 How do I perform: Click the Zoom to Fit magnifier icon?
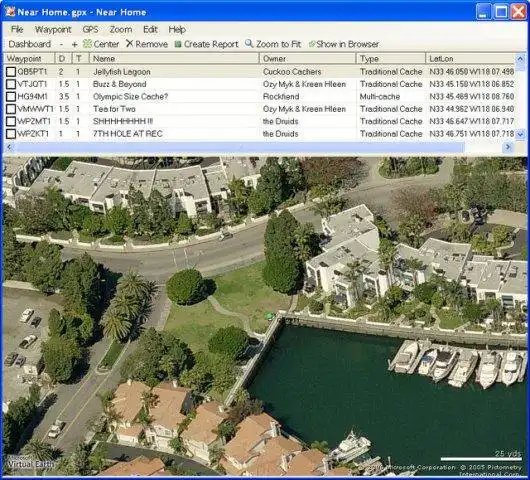(249, 43)
